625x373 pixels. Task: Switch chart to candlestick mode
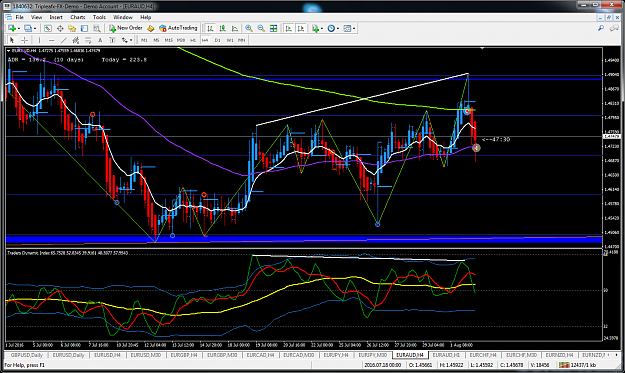pyautogui.click(x=222, y=28)
